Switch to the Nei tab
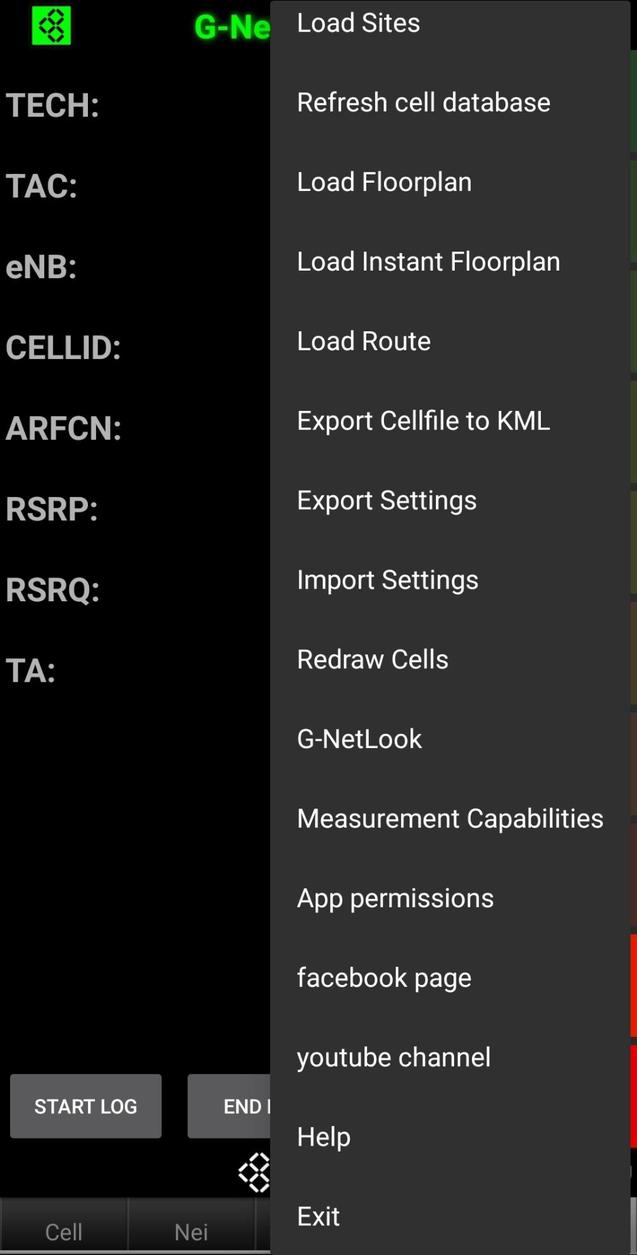 (190, 1232)
